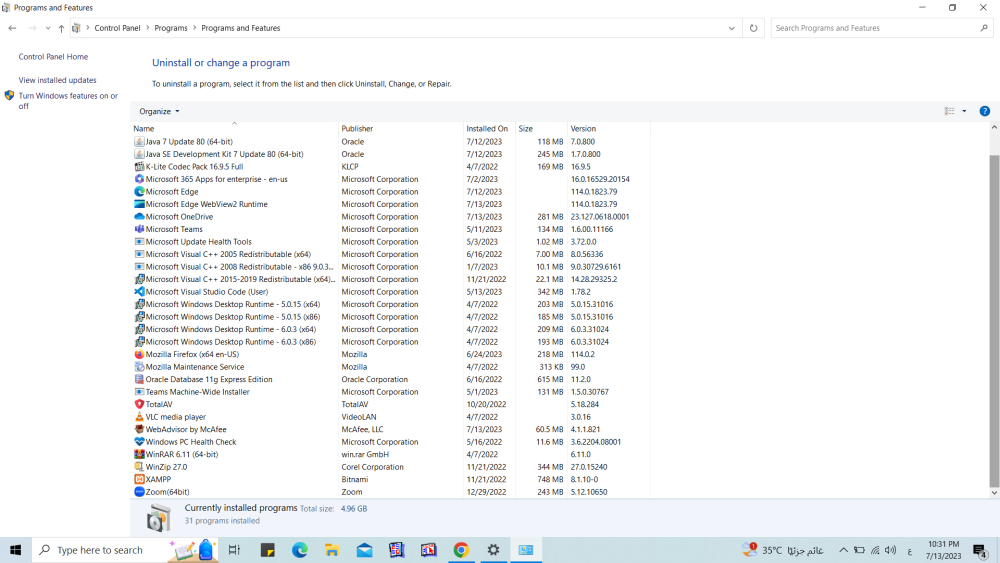The height and width of the screenshot is (563, 1000).
Task: Expand the address bar history dropdown
Action: (732, 28)
